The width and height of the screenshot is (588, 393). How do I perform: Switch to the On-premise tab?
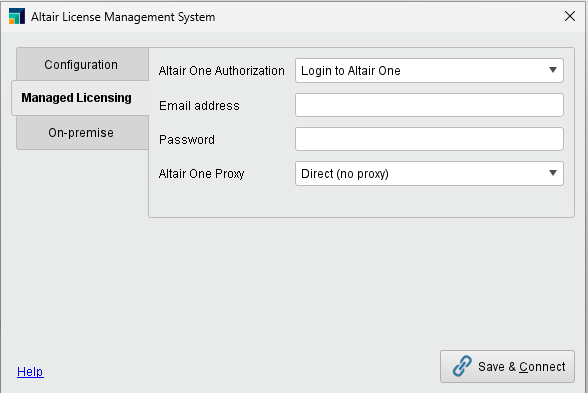tap(82, 133)
